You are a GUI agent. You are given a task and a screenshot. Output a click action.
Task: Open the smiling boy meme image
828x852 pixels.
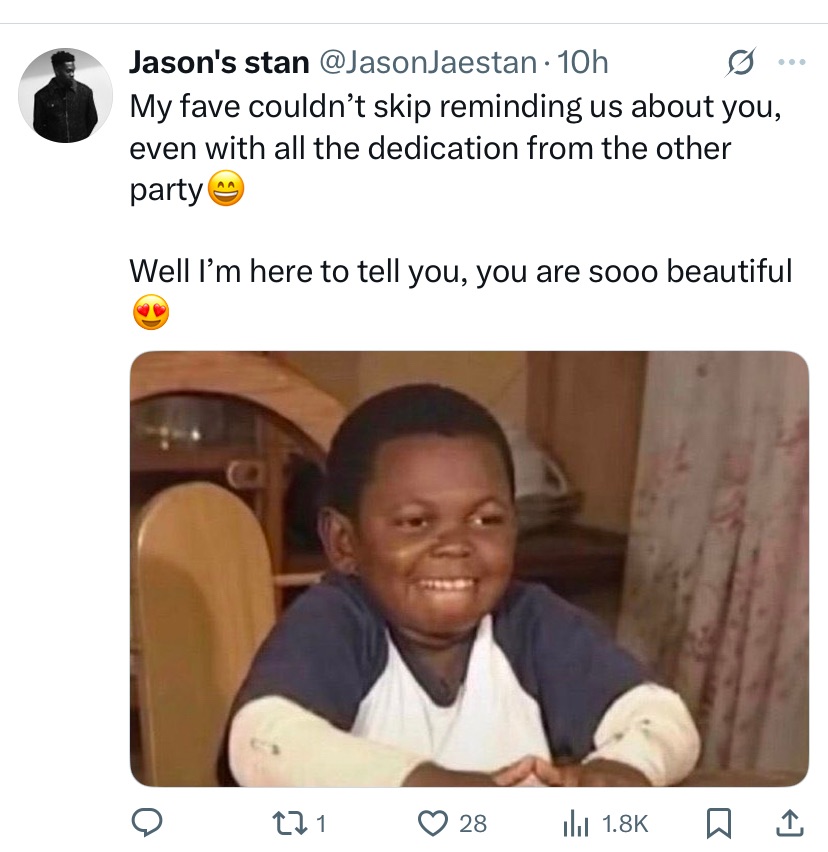point(469,568)
